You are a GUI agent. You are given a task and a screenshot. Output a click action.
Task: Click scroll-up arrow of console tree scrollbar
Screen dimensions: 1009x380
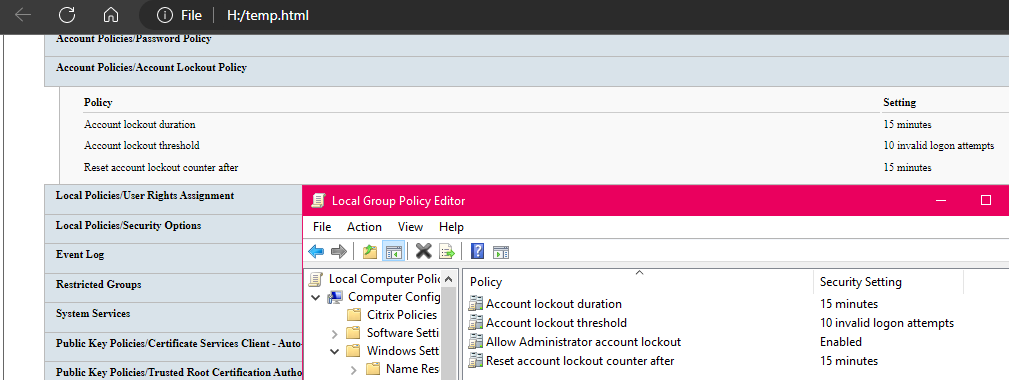point(450,278)
